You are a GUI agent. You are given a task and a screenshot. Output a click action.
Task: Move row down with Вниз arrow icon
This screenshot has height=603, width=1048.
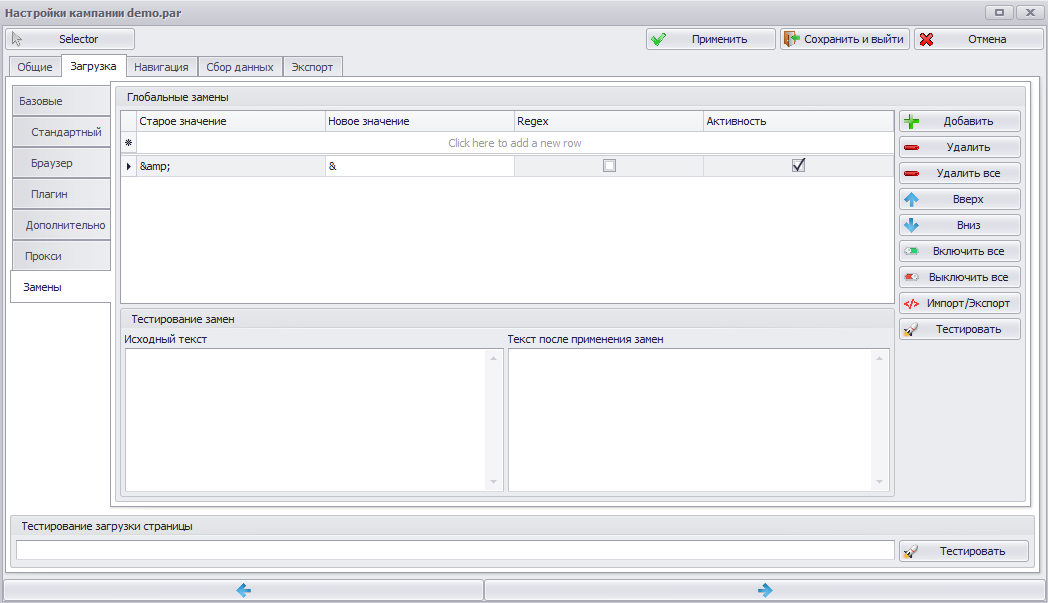point(912,225)
